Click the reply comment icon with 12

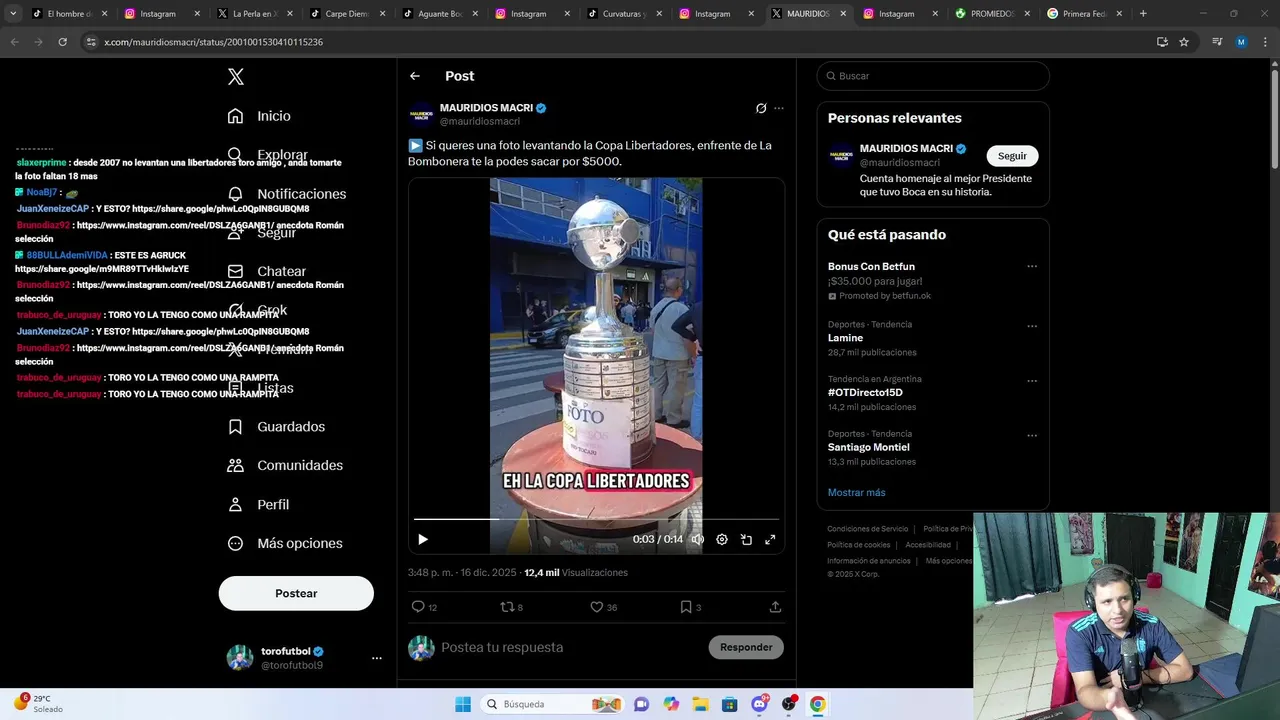coord(424,607)
